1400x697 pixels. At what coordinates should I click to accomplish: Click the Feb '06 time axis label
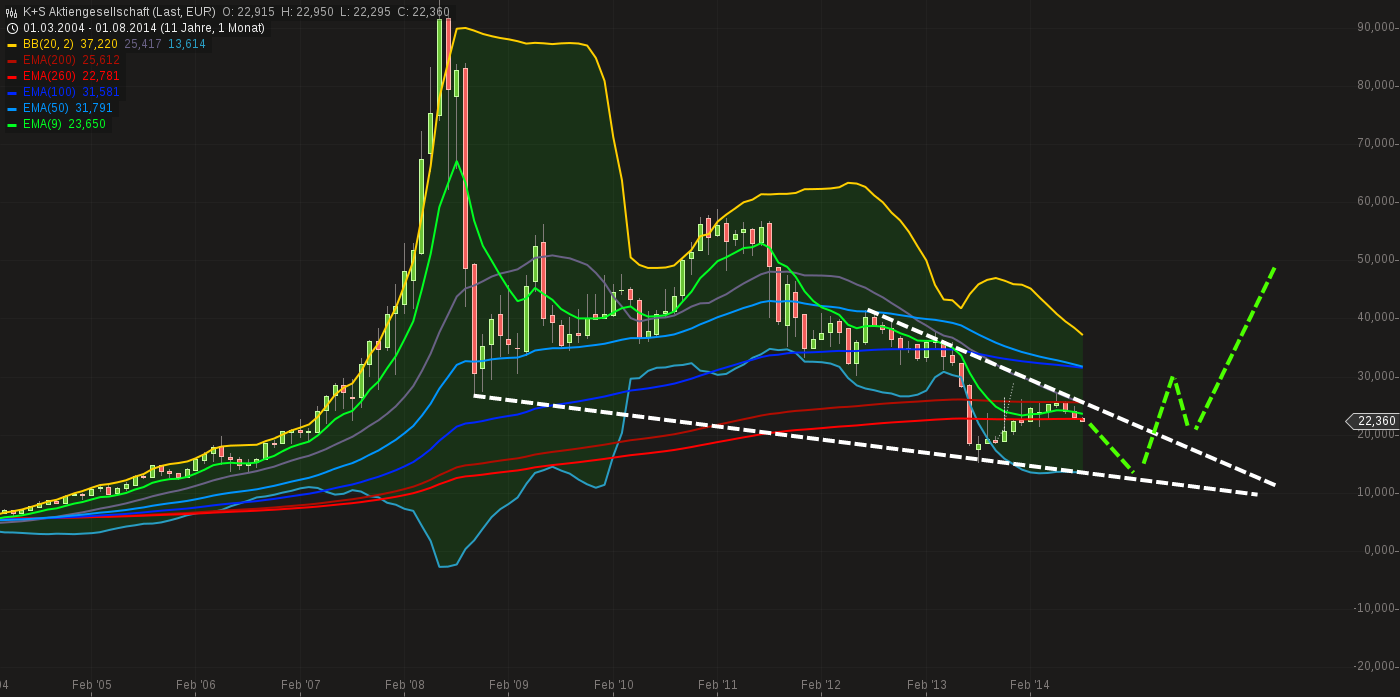[x=196, y=685]
